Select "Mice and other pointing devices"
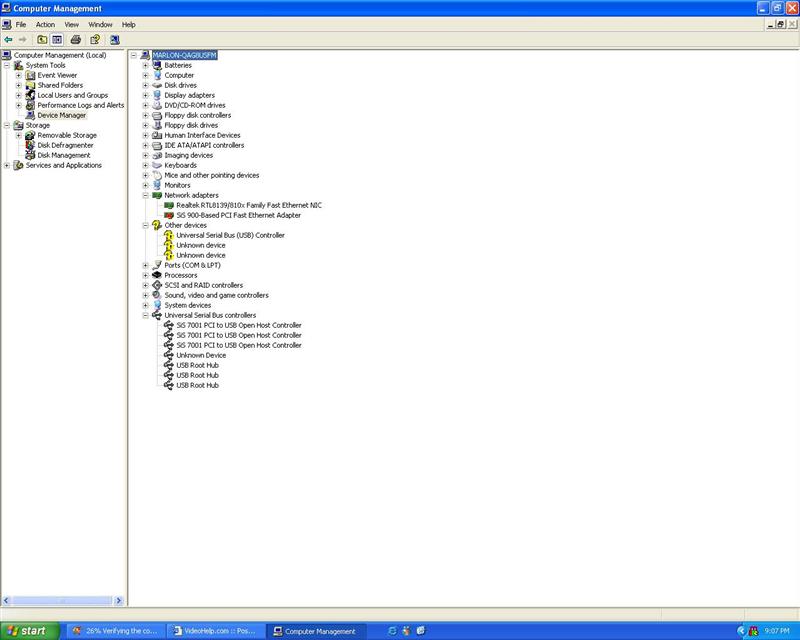 pyautogui.click(x=212, y=175)
